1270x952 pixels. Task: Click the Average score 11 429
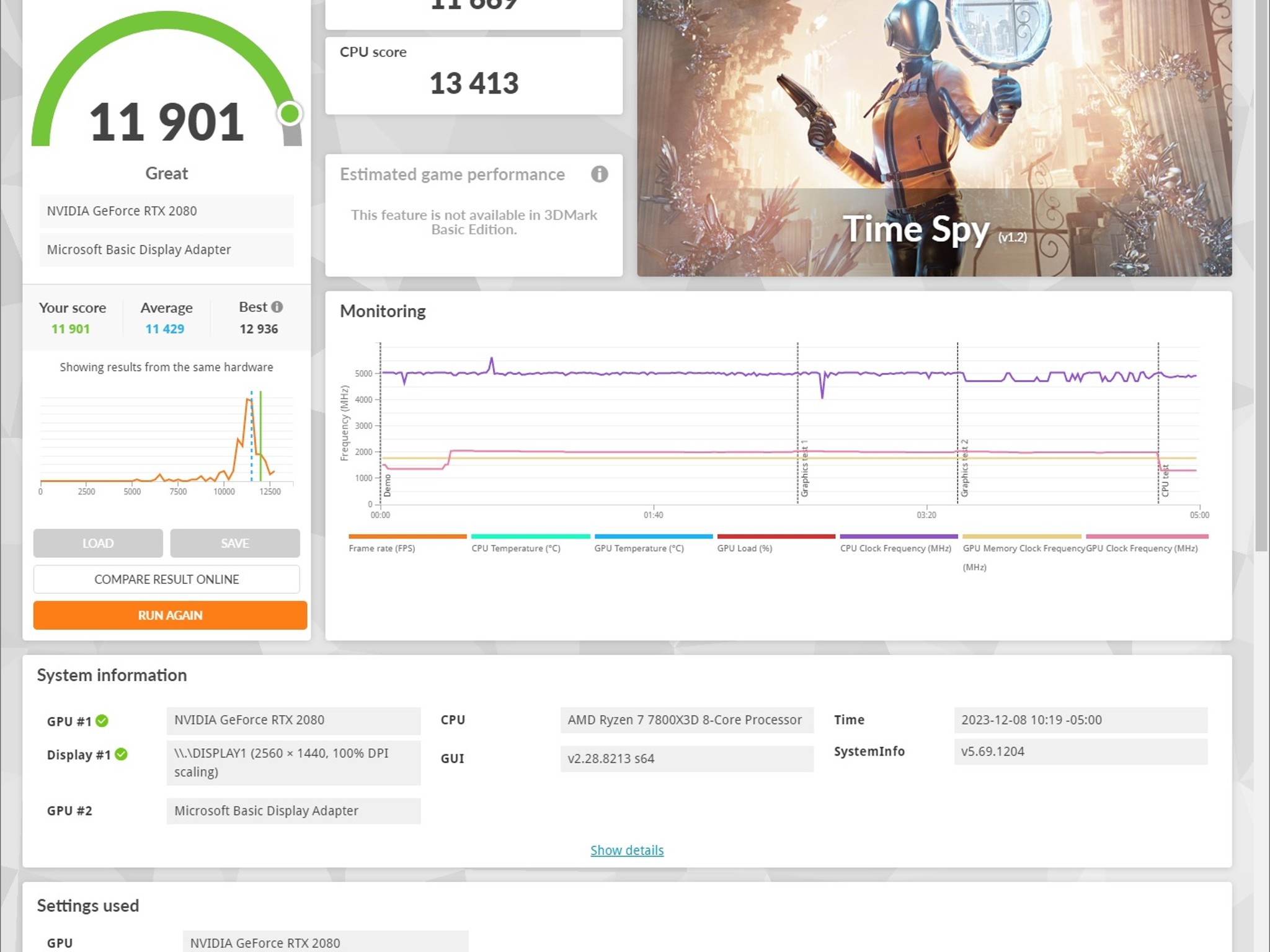point(165,329)
